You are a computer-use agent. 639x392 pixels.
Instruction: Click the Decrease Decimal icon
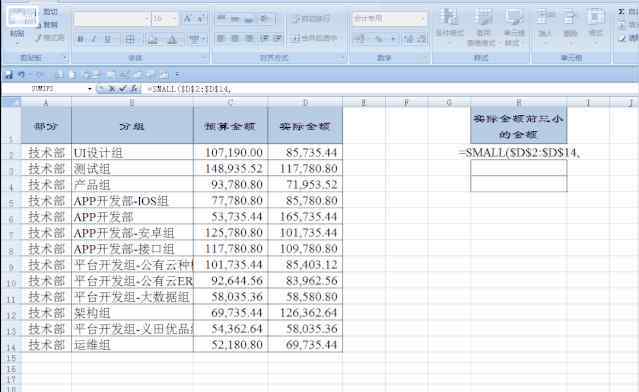(421, 39)
